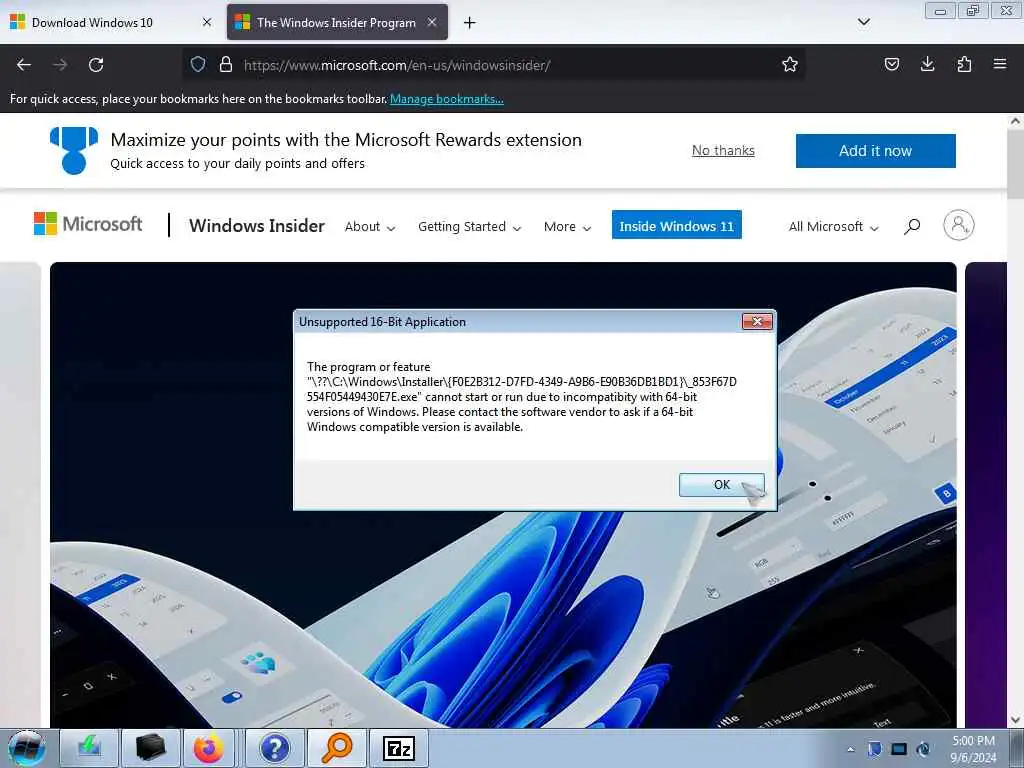Expand the About dropdown menu
Image resolution: width=1024 pixels, height=768 pixels.
[370, 227]
